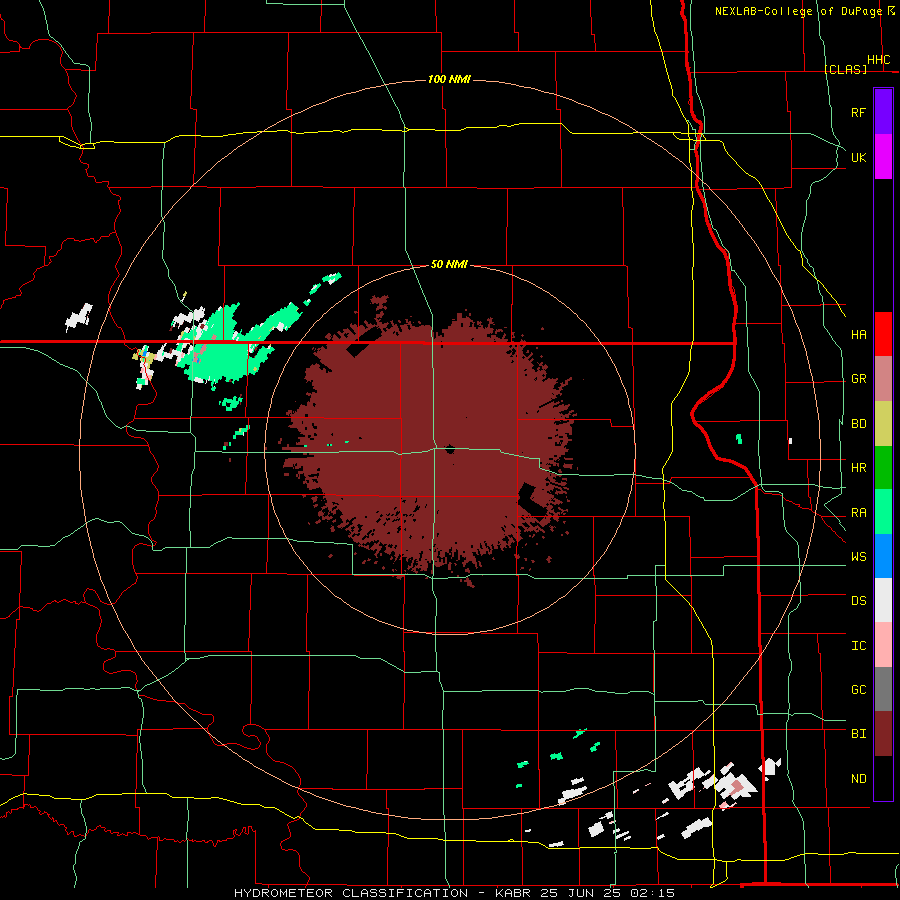Viewport: 900px width, 900px height.
Task: Click the 25 JUN 25 date stamp
Action: point(580,893)
